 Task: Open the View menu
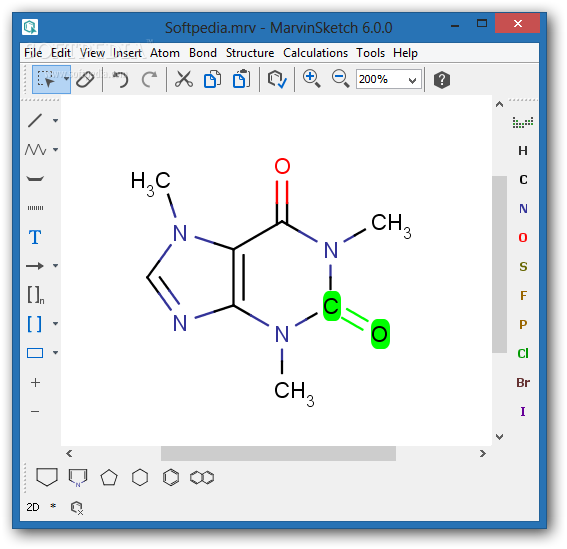92,53
